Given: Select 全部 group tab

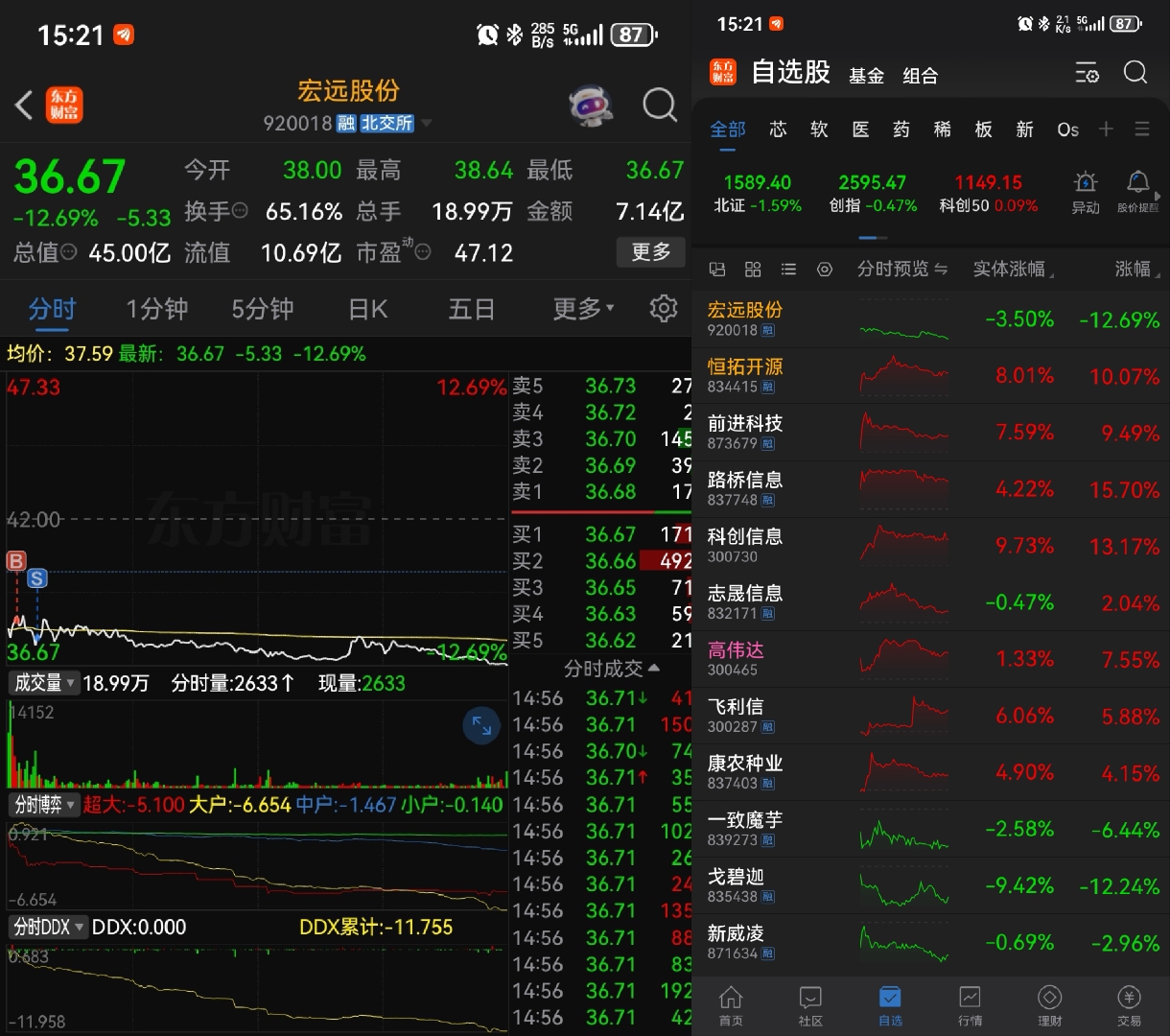Looking at the screenshot, I should [x=728, y=129].
